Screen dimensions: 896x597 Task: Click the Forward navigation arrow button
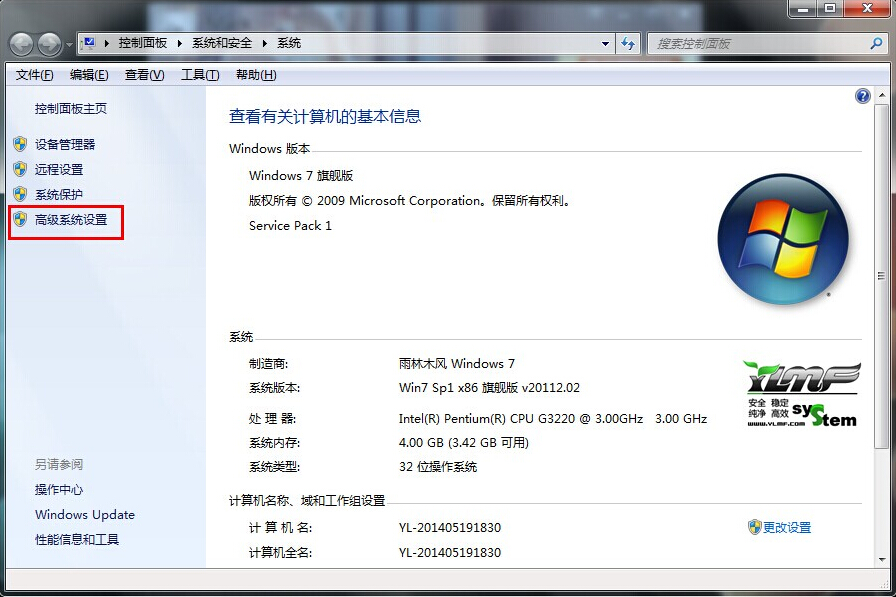tap(49, 44)
